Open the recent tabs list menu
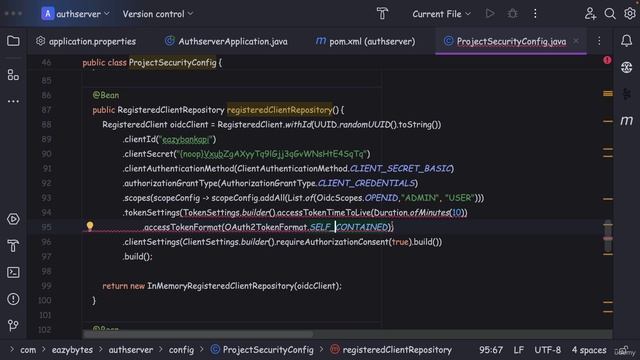The width and height of the screenshot is (640, 360). click(599, 41)
